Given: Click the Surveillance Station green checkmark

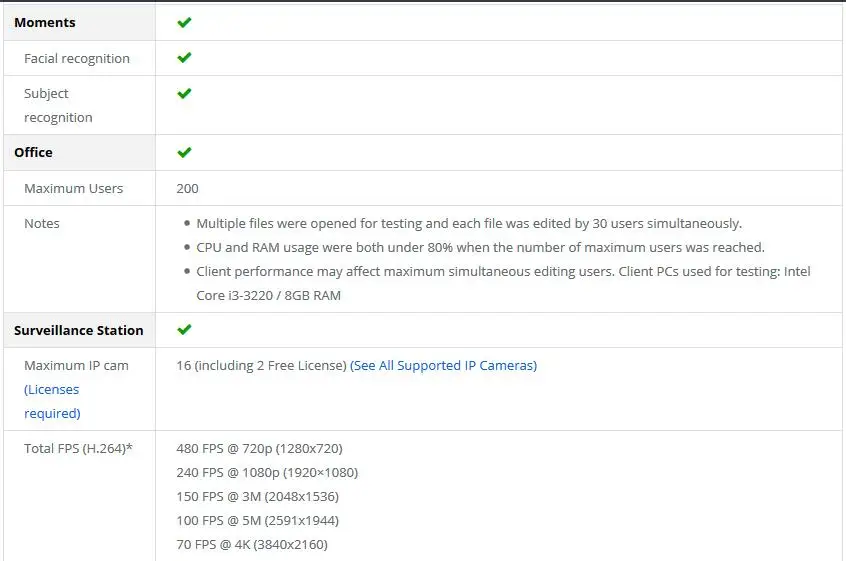Looking at the screenshot, I should point(184,329).
